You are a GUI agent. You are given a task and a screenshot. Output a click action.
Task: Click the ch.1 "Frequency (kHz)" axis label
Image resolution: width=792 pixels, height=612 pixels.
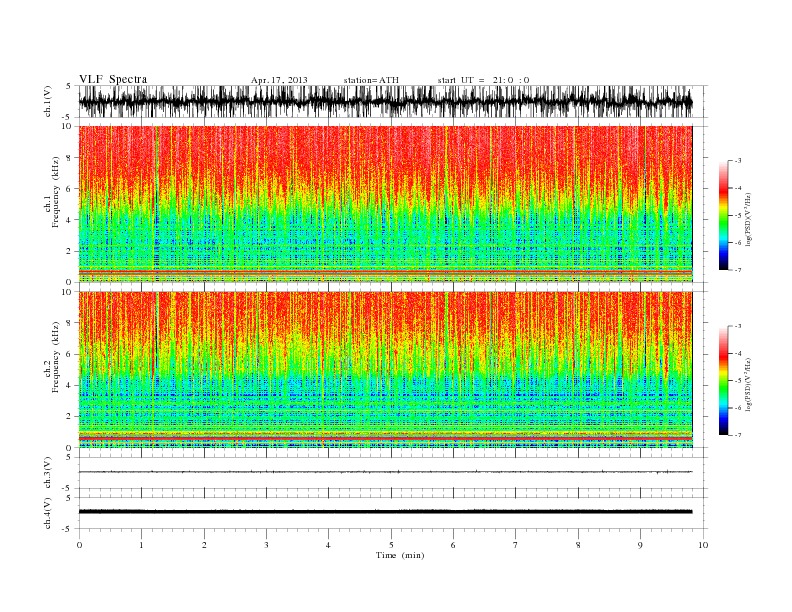coord(56,192)
